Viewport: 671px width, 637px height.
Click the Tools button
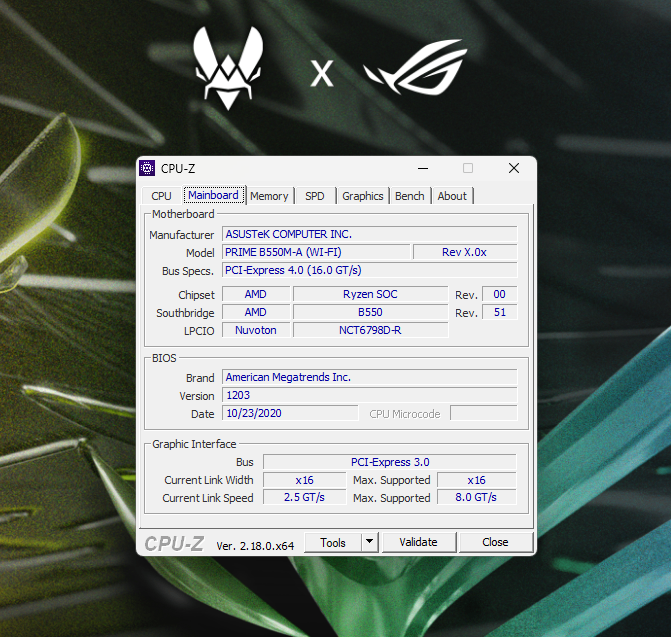pyautogui.click(x=333, y=542)
